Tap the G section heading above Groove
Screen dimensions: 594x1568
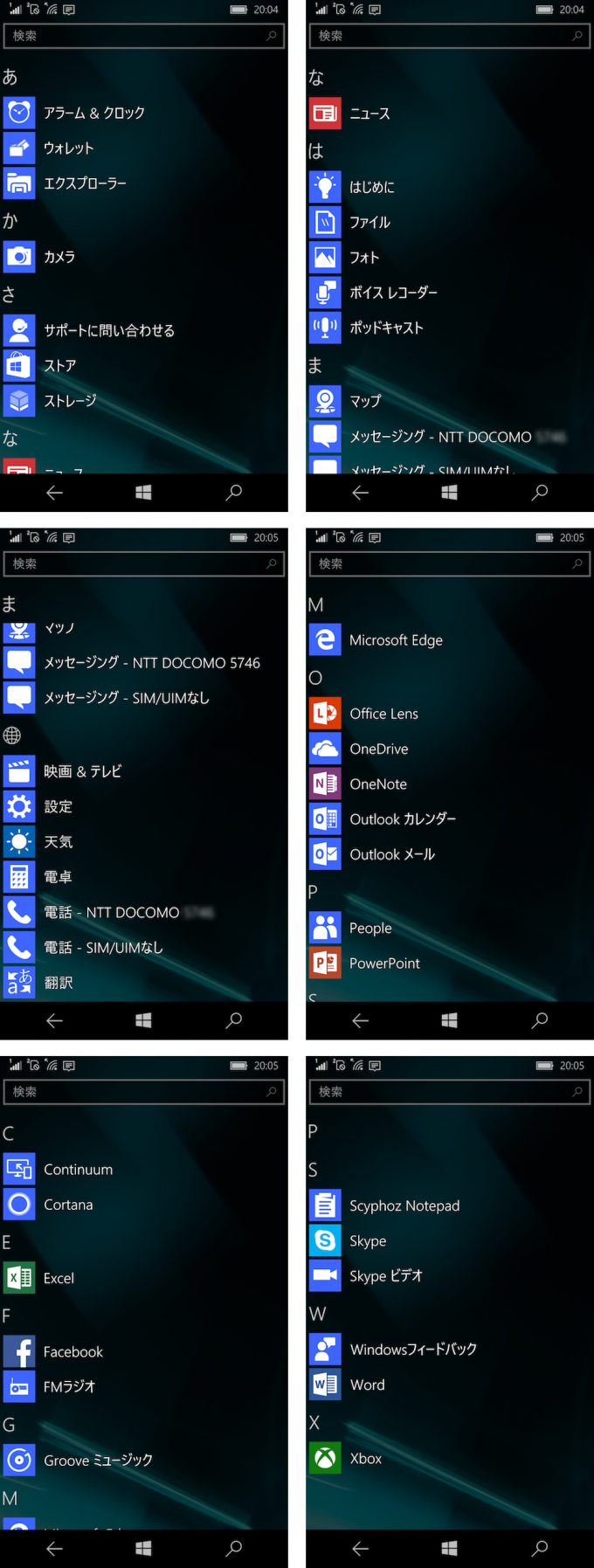9,1425
